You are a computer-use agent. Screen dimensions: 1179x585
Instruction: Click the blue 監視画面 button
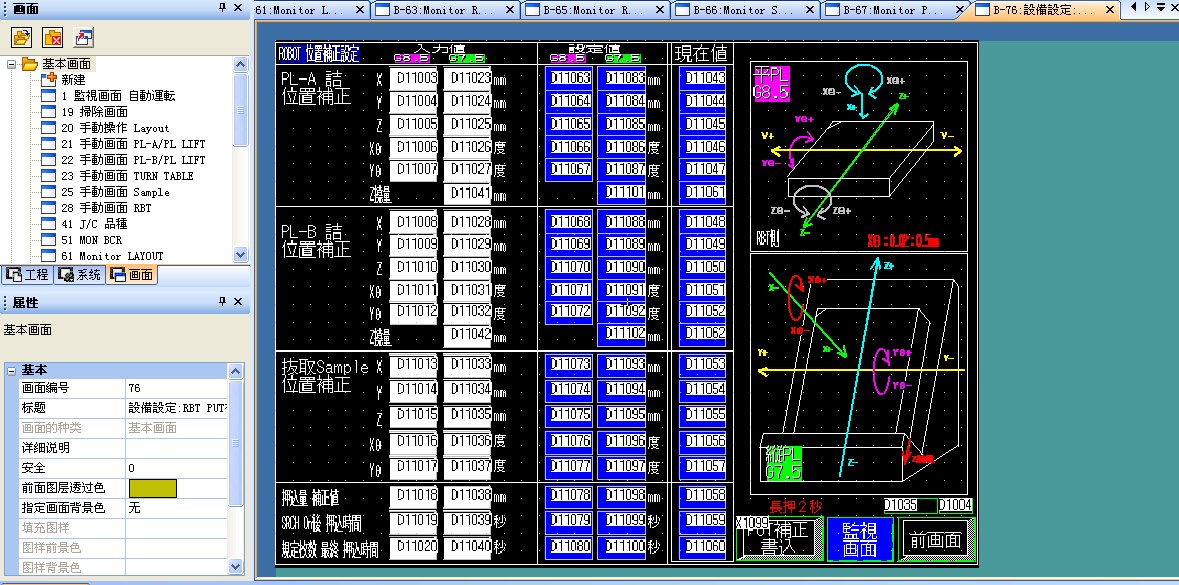coord(859,540)
